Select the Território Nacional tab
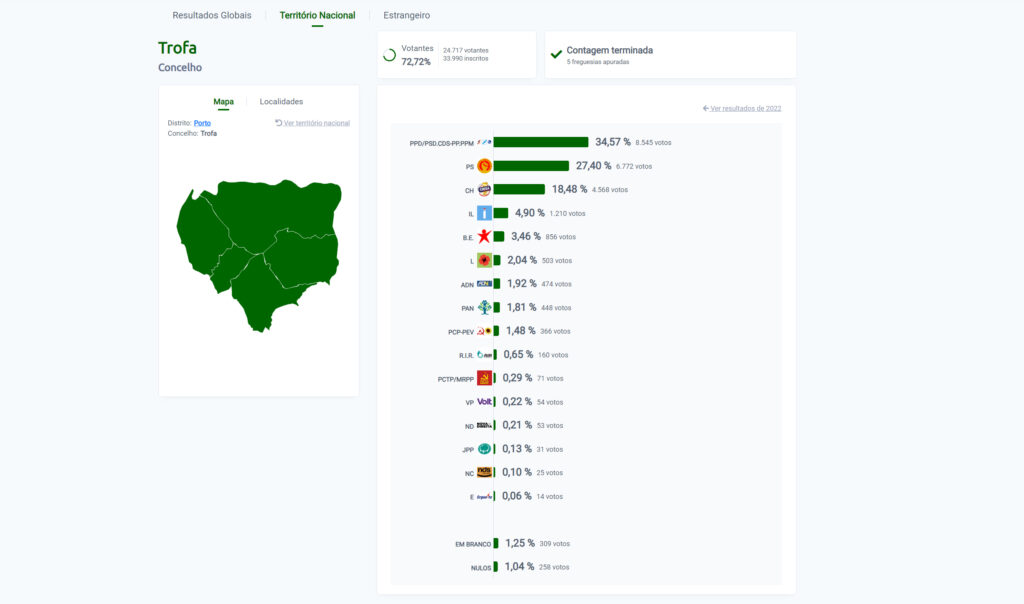This screenshot has height=604, width=1024. coord(317,15)
